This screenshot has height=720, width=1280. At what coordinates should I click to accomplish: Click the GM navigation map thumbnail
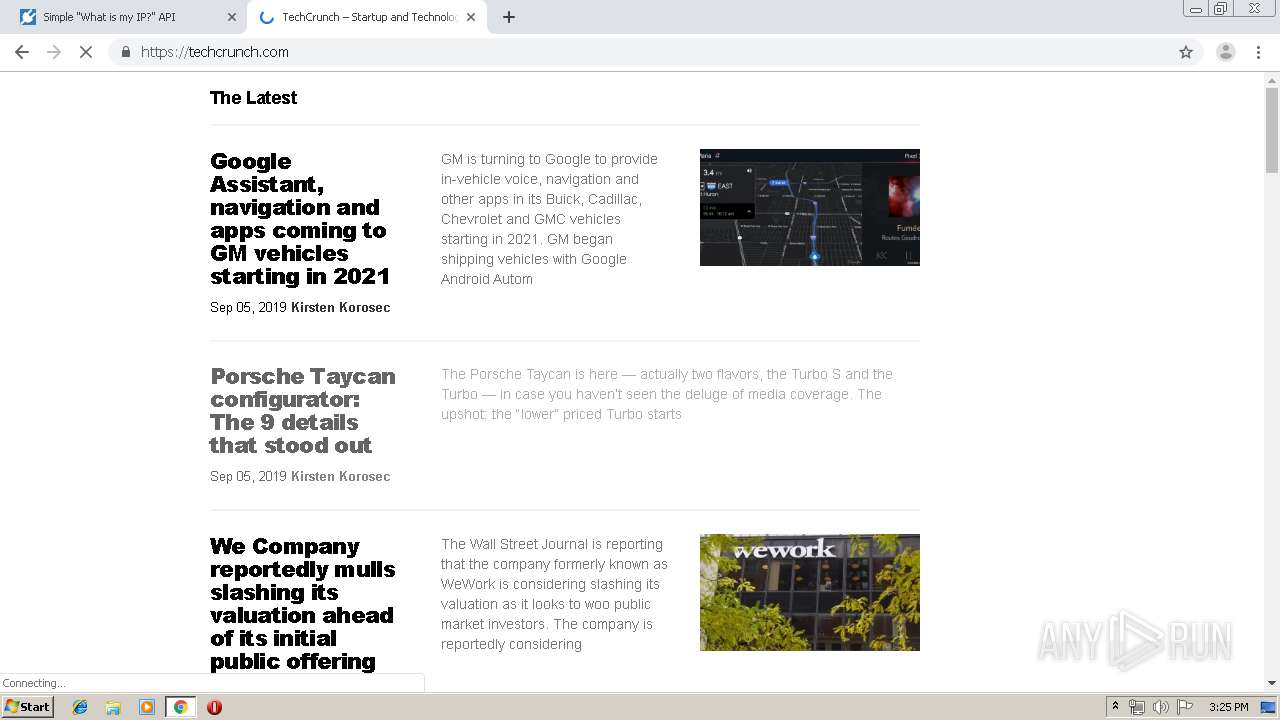[810, 207]
